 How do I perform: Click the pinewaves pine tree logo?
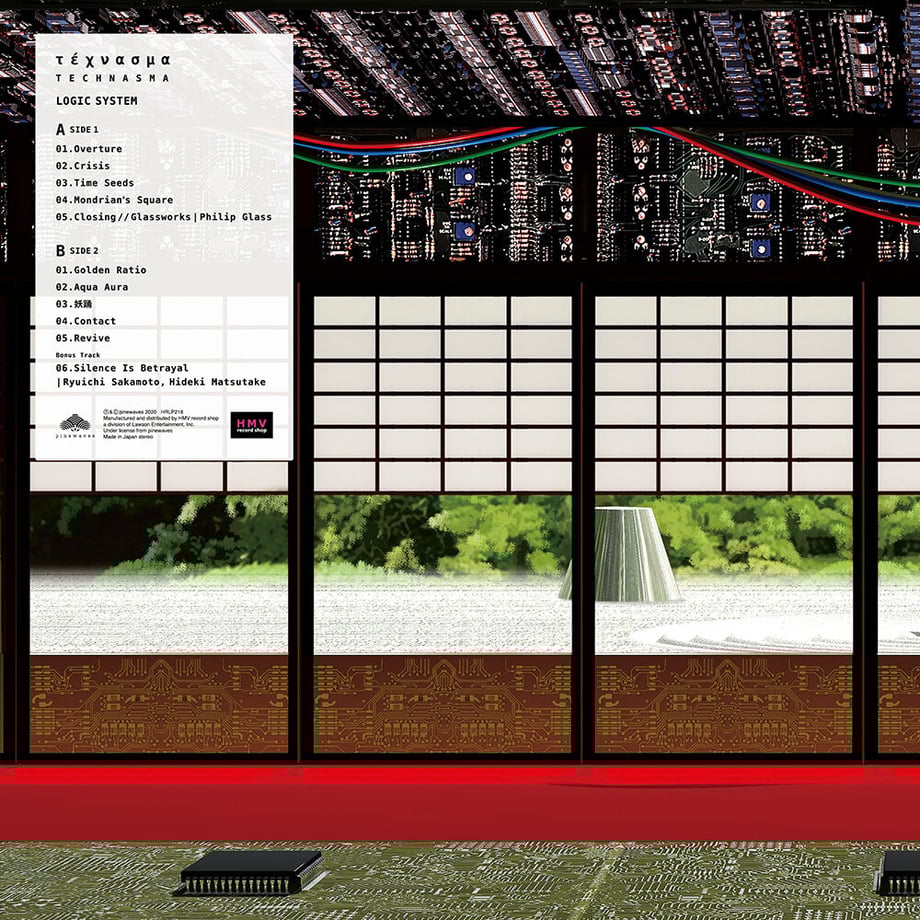75,426
